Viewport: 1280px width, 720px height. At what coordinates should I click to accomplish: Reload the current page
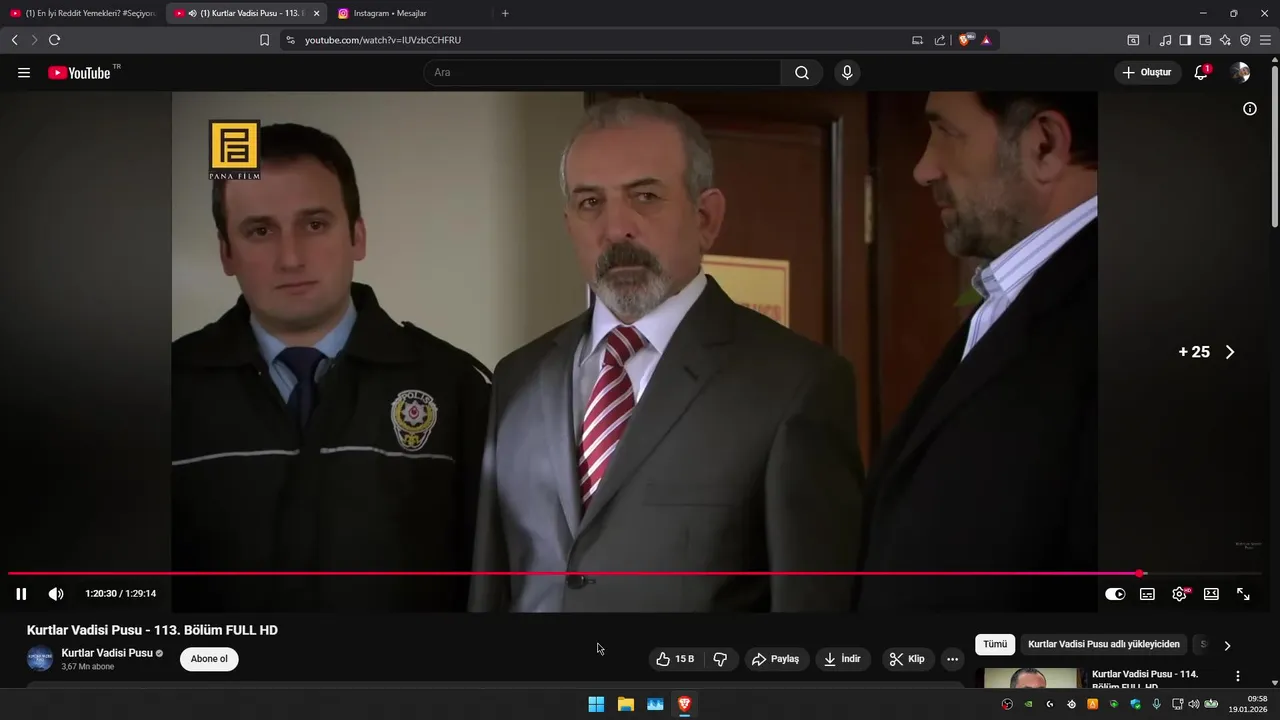[x=55, y=40]
